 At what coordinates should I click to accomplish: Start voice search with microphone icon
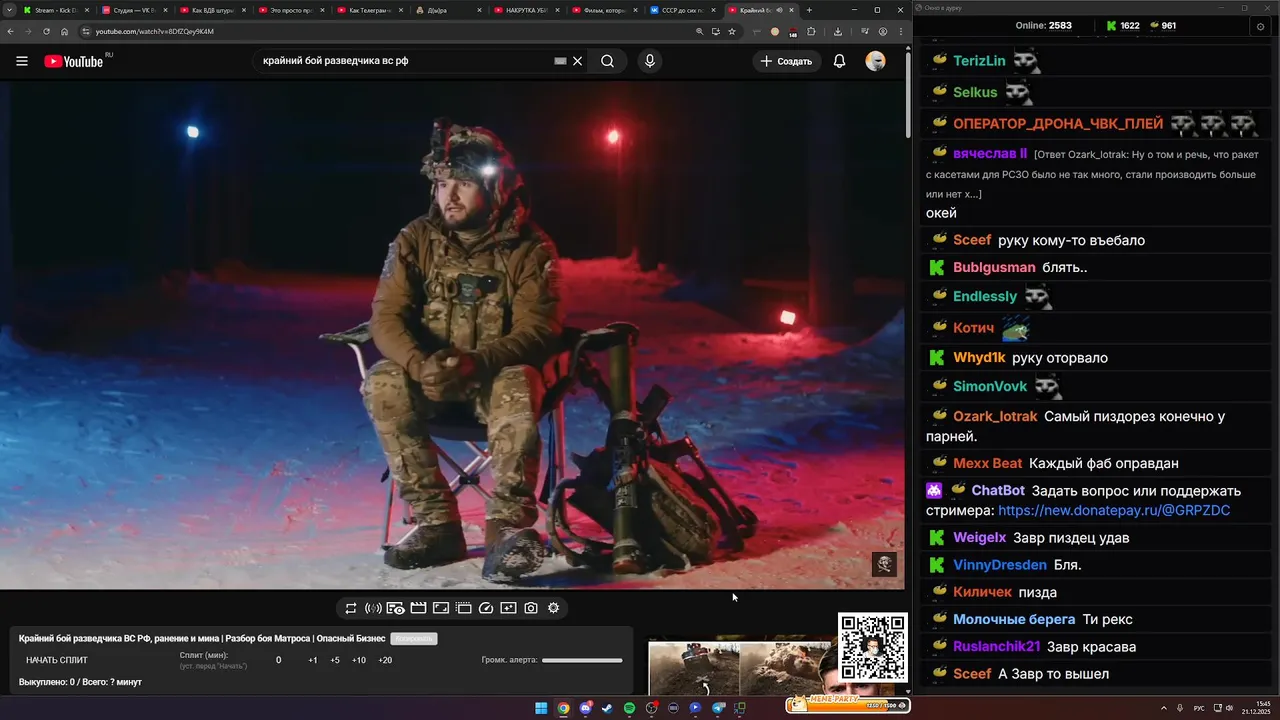[650, 61]
